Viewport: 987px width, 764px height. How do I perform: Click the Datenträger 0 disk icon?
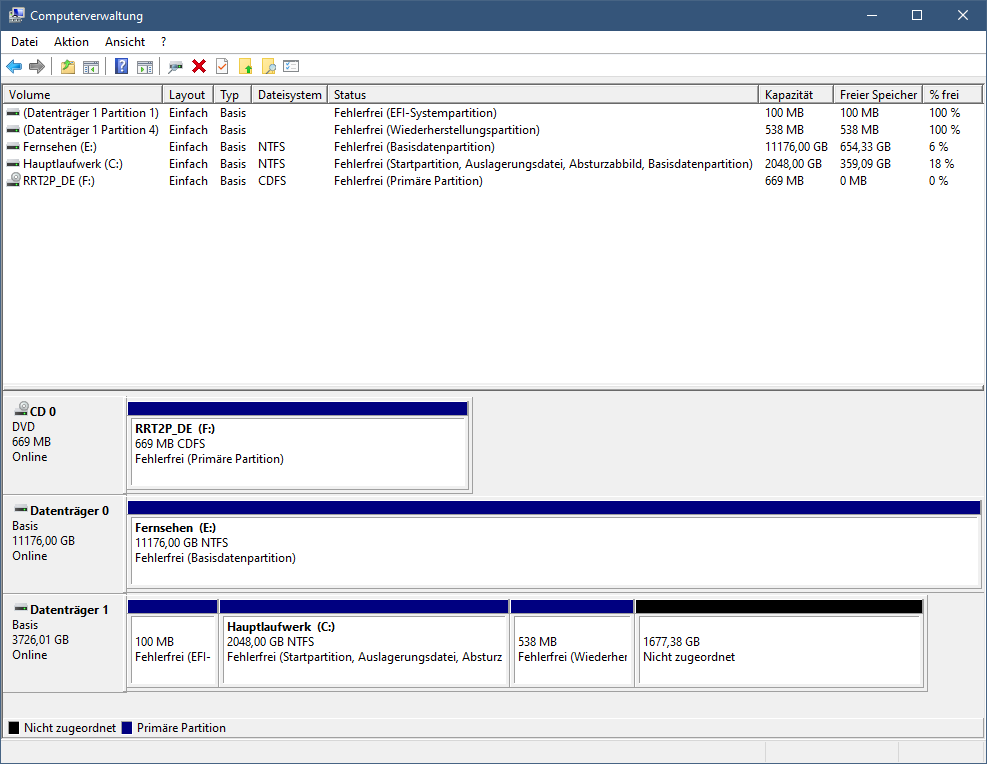pos(21,508)
